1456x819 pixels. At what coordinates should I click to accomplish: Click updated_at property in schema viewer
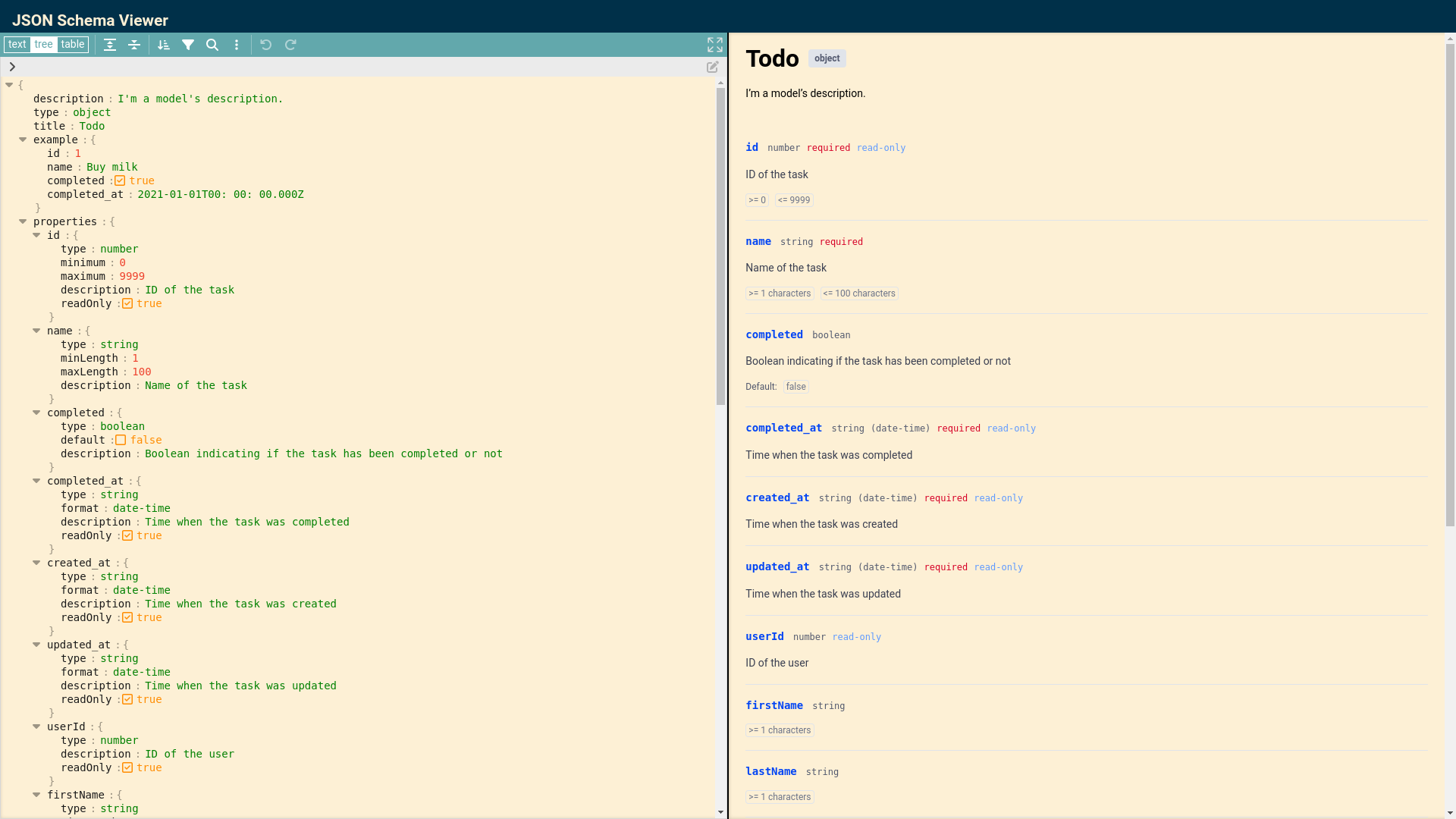[x=777, y=566]
